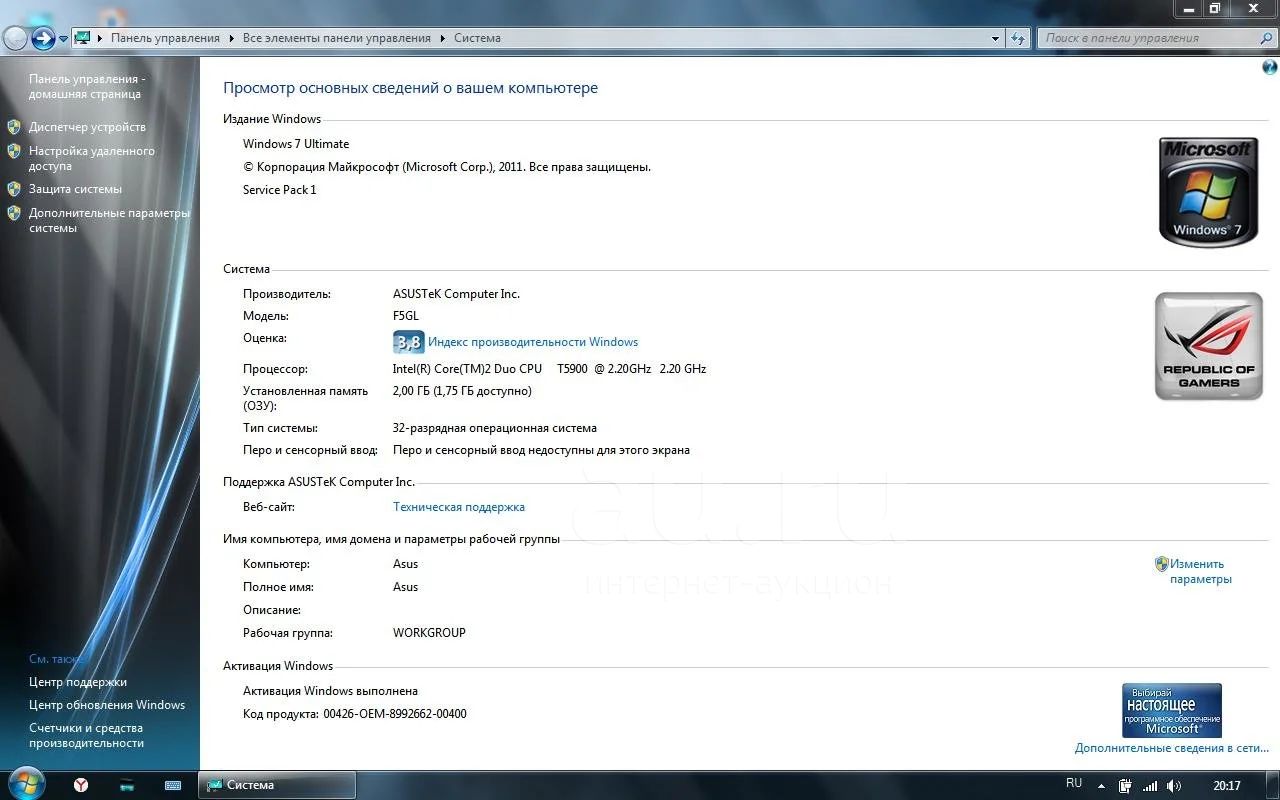This screenshot has height=800, width=1280.
Task: Click the Republic of Gamers logo
Action: 1208,346
